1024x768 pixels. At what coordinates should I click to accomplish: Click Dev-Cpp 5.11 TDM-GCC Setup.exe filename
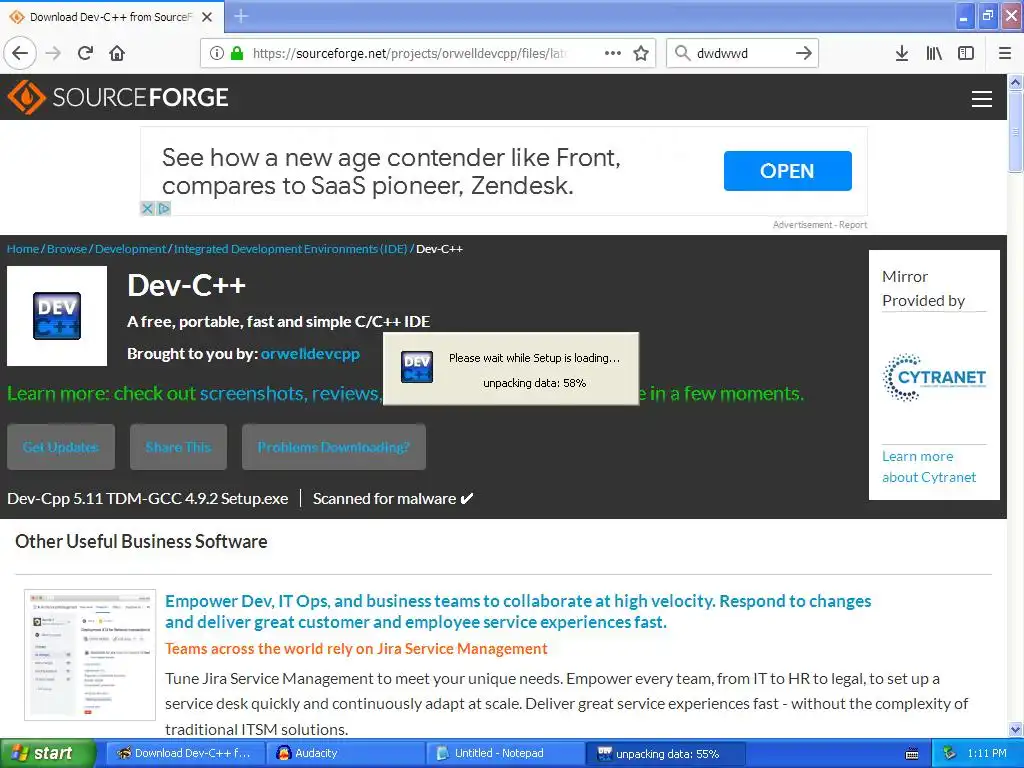148,498
